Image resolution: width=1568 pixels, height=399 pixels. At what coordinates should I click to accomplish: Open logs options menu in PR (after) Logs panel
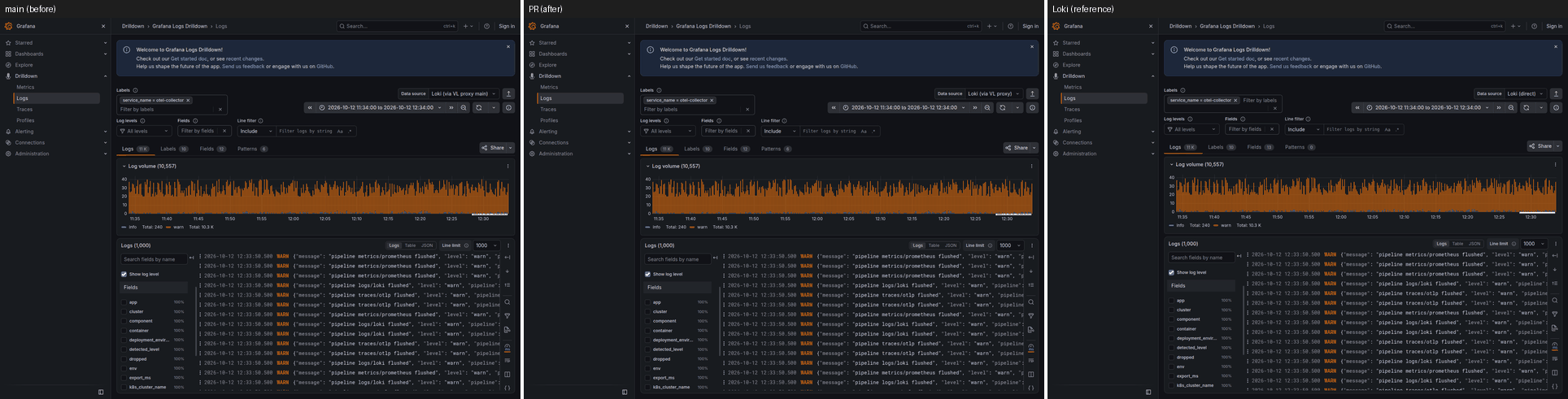1032,245
